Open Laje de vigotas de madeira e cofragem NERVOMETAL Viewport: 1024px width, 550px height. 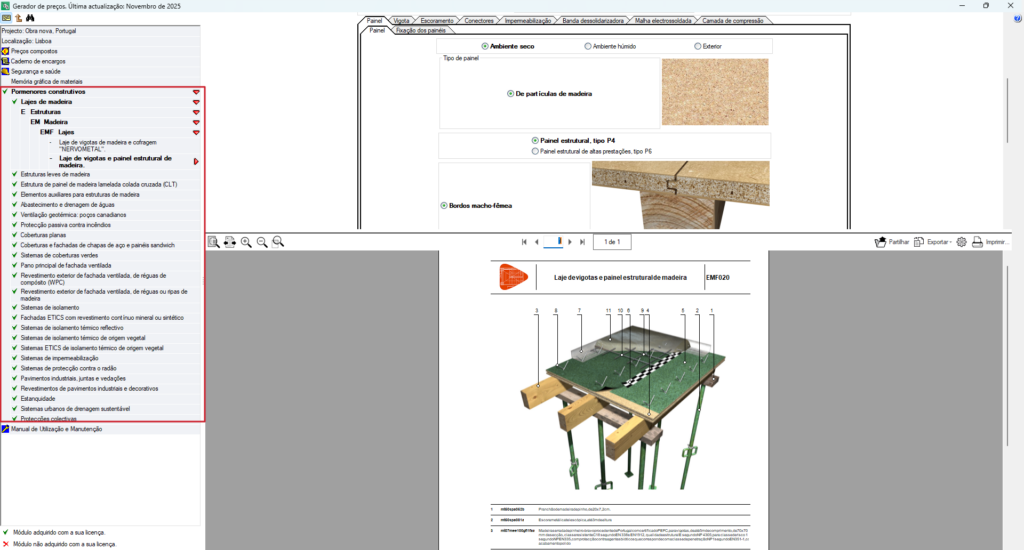point(108,146)
